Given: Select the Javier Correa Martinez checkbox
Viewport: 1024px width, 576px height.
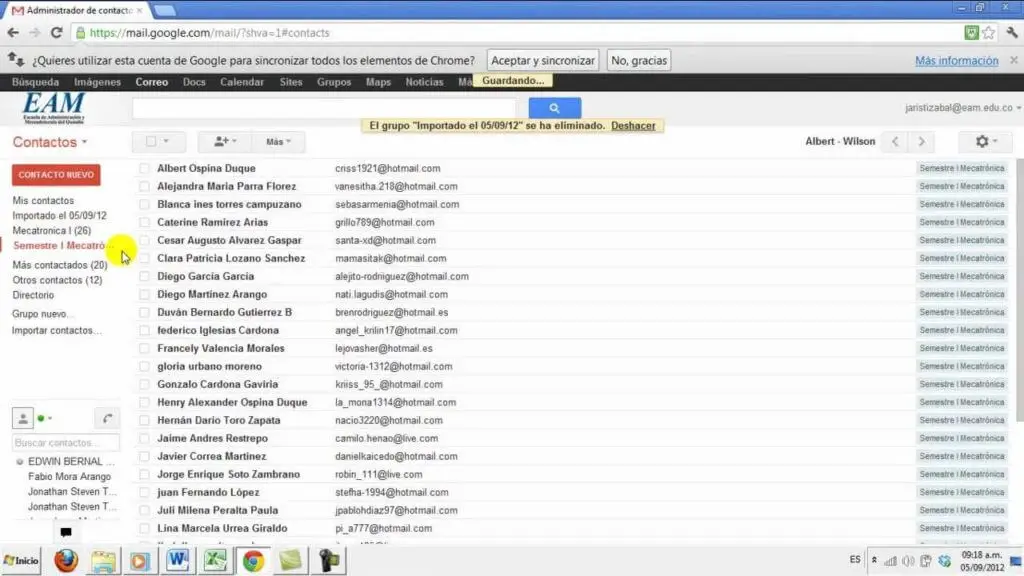Looking at the screenshot, I should click(144, 456).
